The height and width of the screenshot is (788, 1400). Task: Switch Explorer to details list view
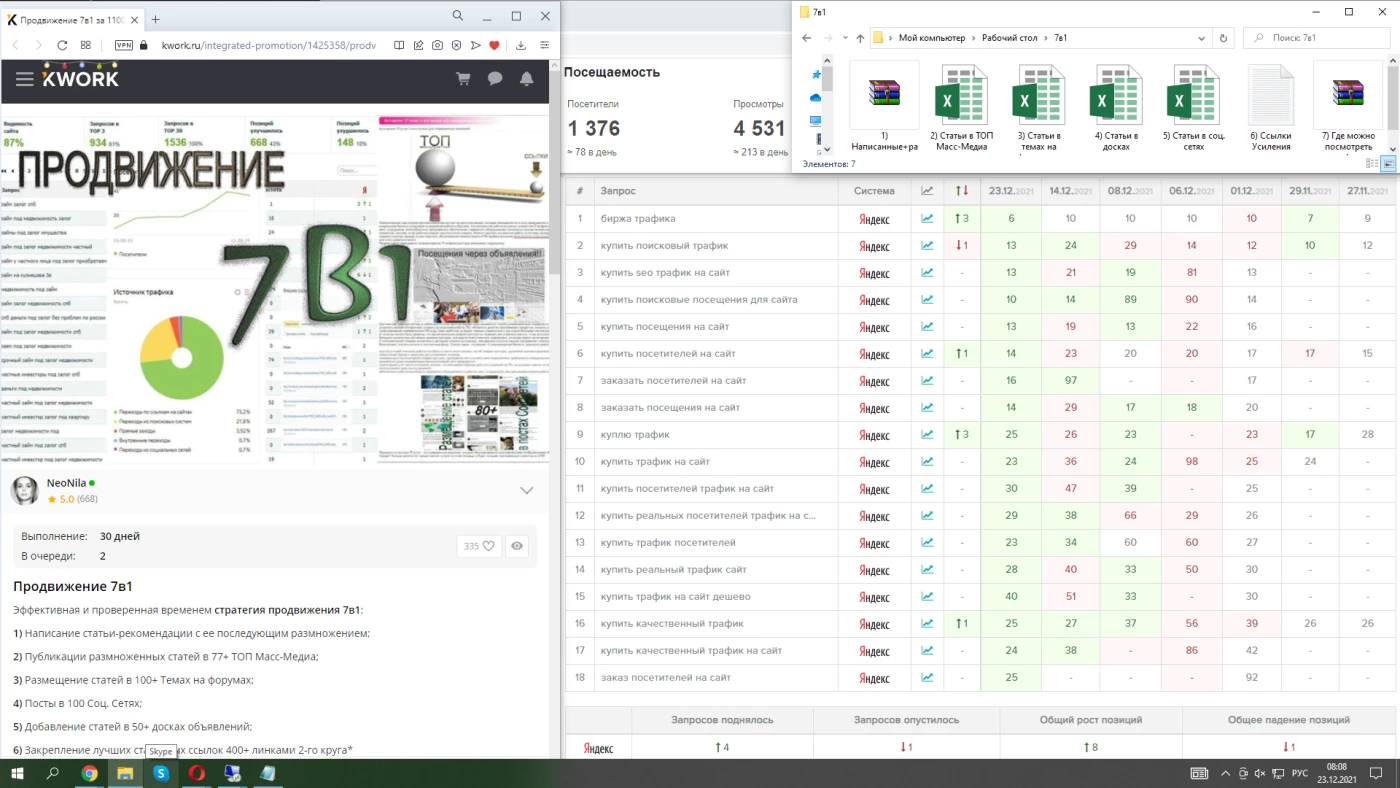point(1373,163)
